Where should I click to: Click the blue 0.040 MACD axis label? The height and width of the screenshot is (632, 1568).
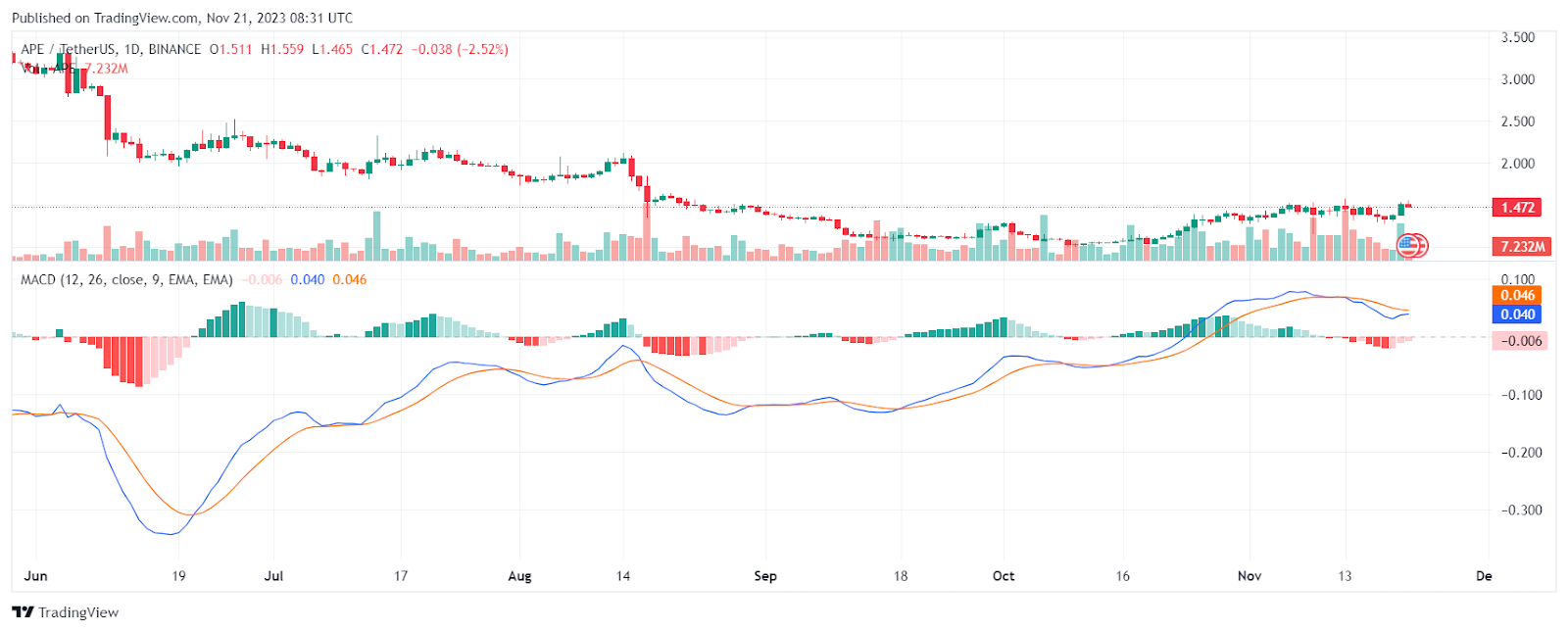tap(1516, 315)
